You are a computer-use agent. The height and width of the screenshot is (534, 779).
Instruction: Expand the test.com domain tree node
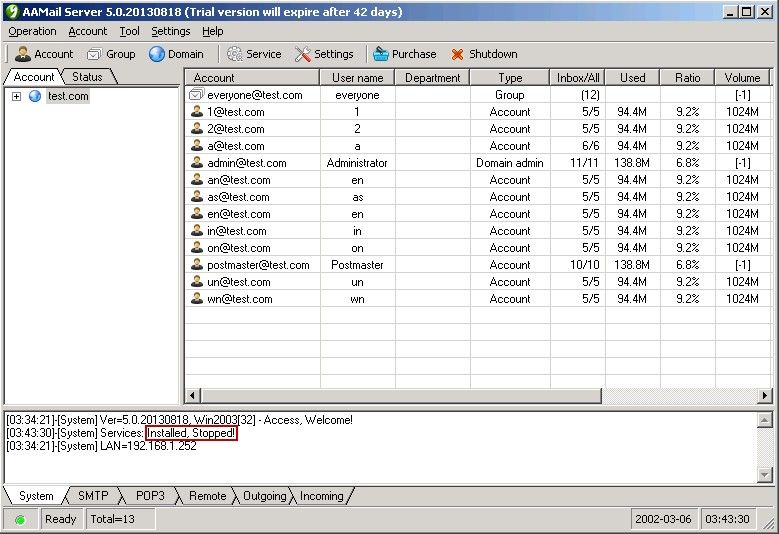(x=16, y=96)
